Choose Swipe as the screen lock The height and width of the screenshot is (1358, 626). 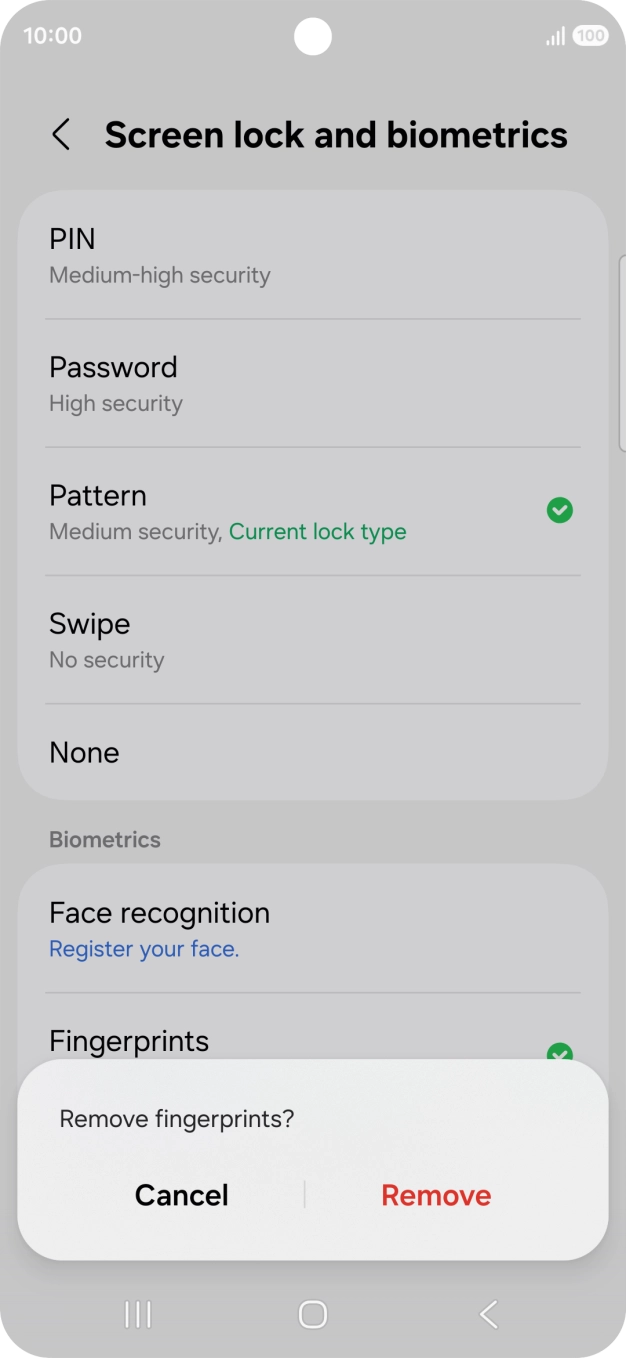pos(312,640)
